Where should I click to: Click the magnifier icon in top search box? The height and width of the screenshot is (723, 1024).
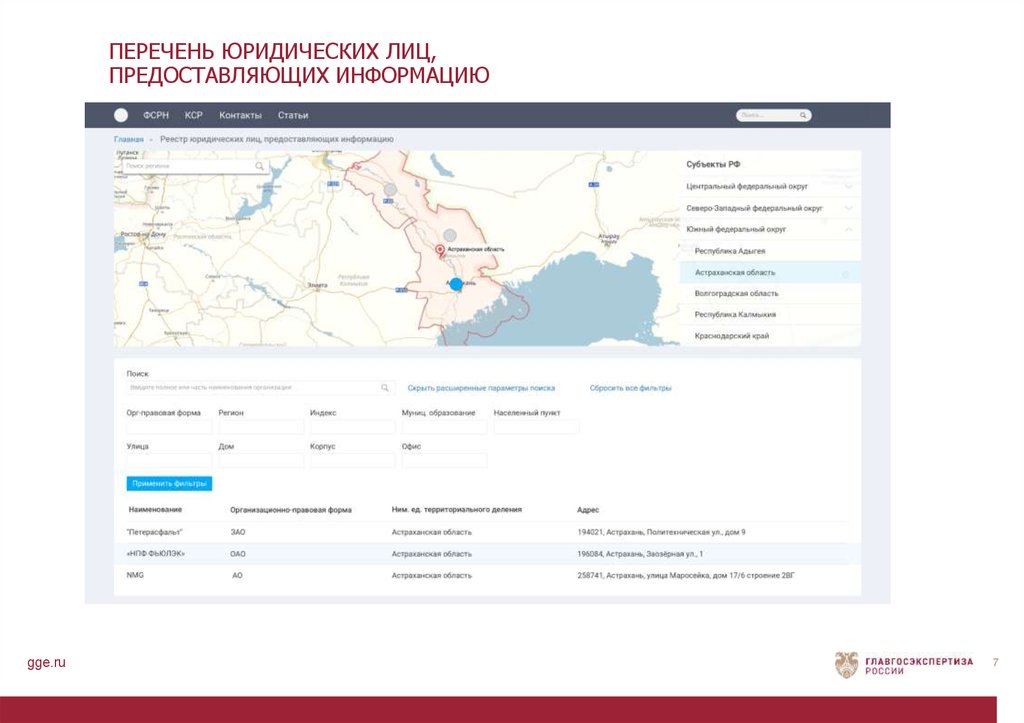click(x=804, y=115)
